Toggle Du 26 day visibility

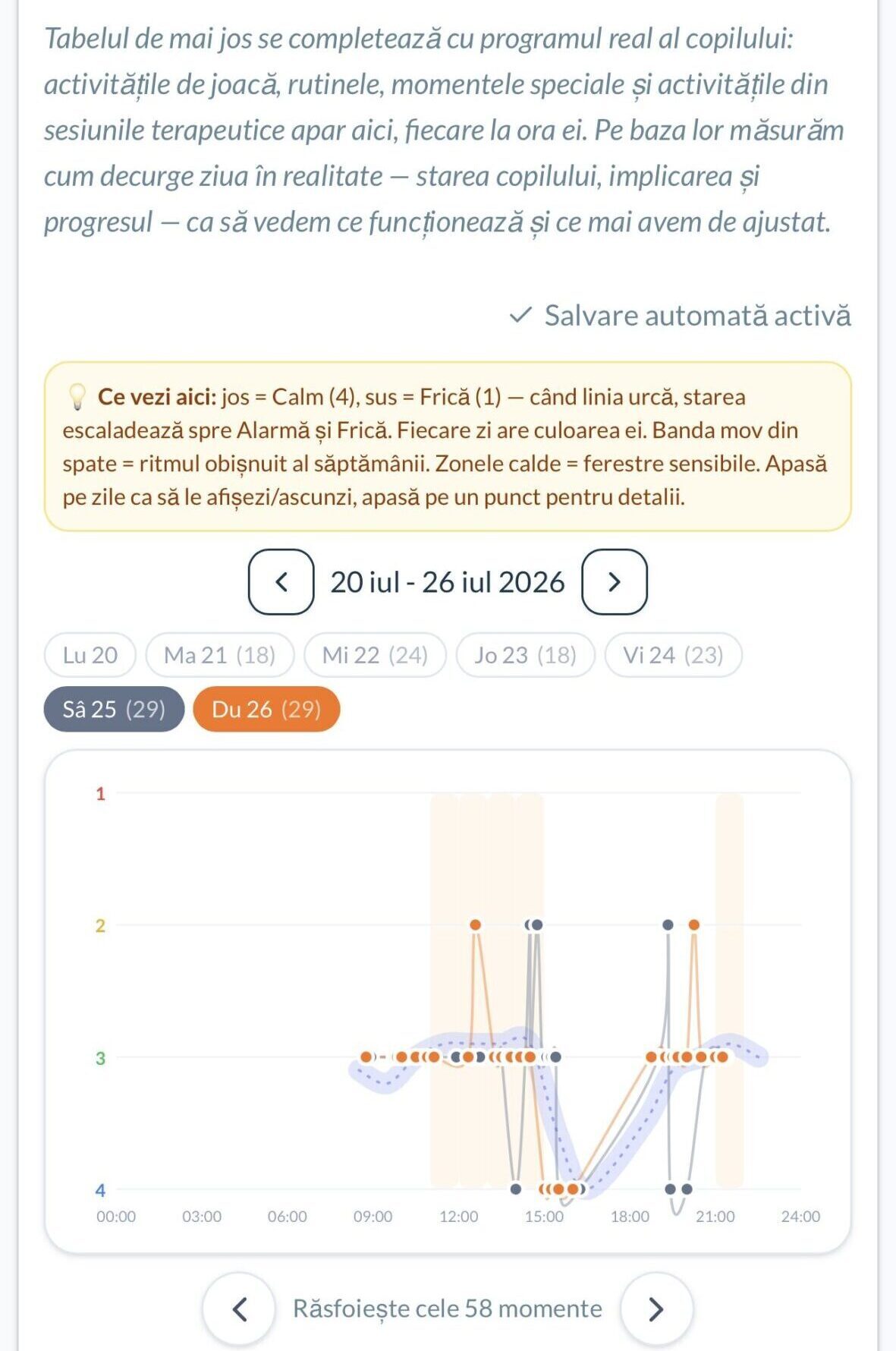pyautogui.click(x=266, y=709)
